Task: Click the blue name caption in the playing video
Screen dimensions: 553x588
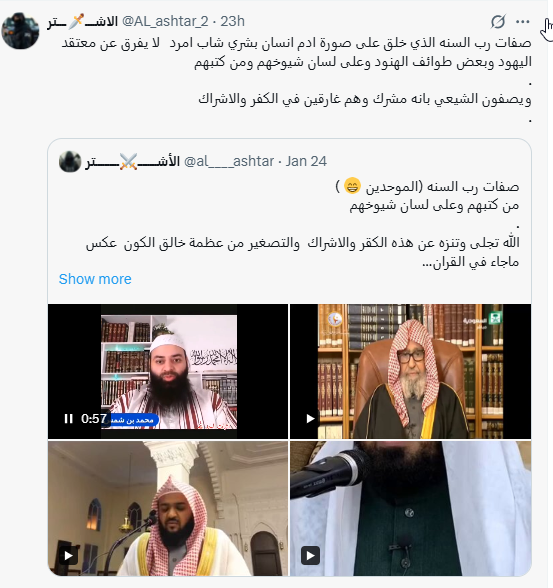Action: click(131, 420)
